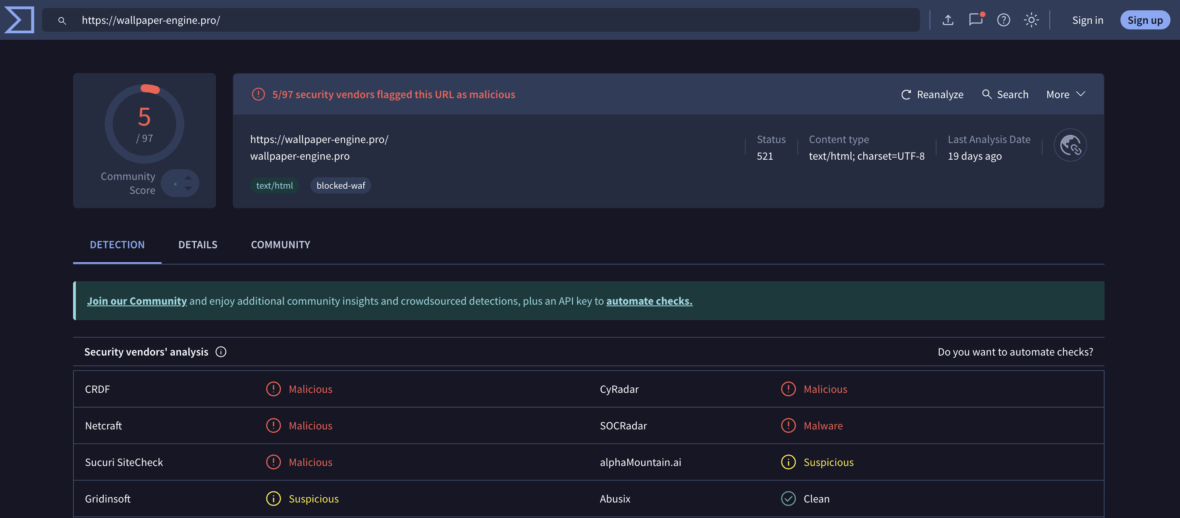Click the alphaMountain.ai suspicious info icon
The image size is (1180, 518).
pos(788,462)
